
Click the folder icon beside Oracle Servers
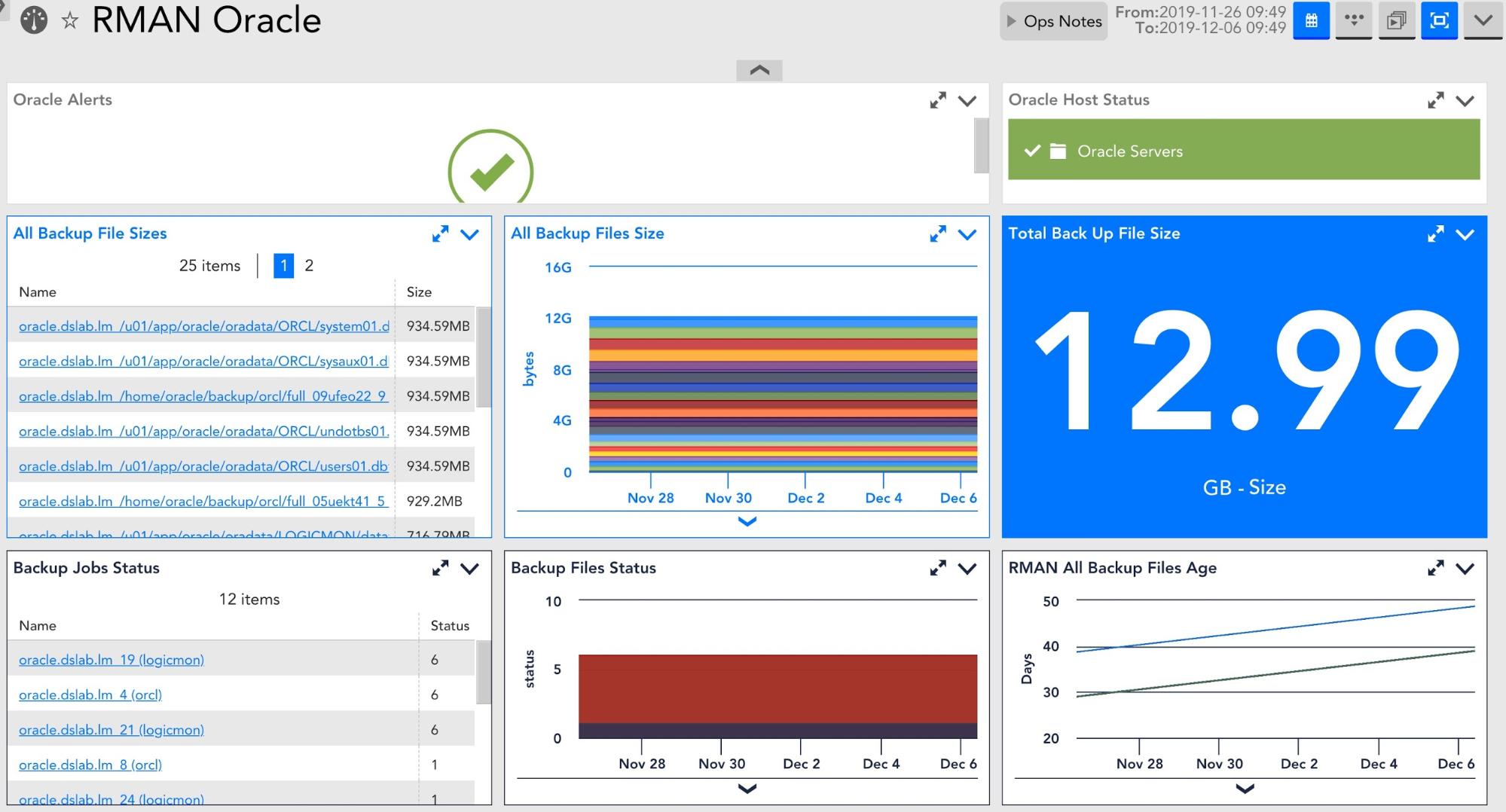tap(1058, 151)
